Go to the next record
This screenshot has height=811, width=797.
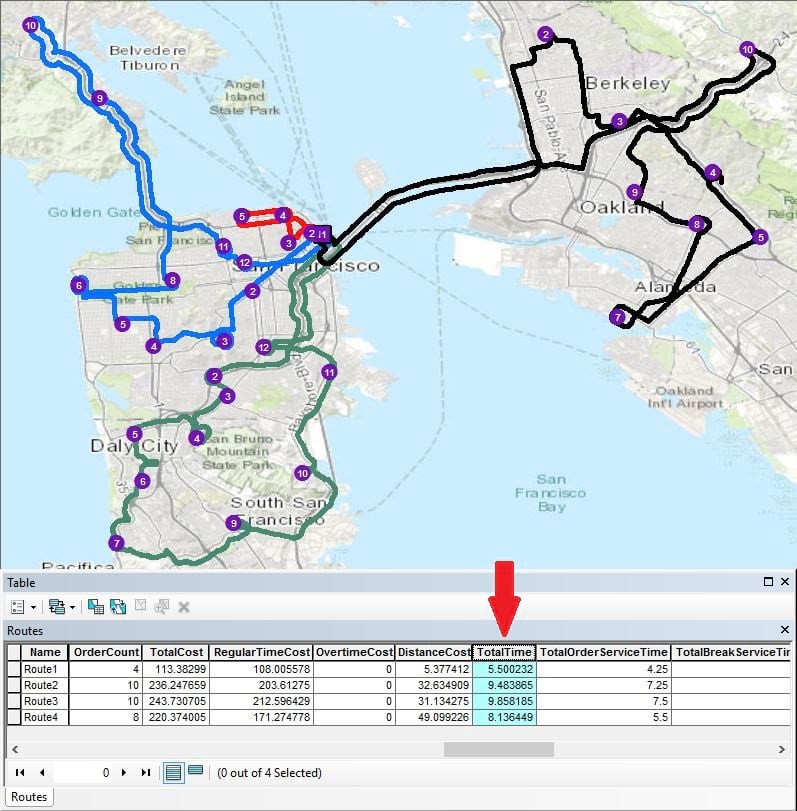[124, 772]
